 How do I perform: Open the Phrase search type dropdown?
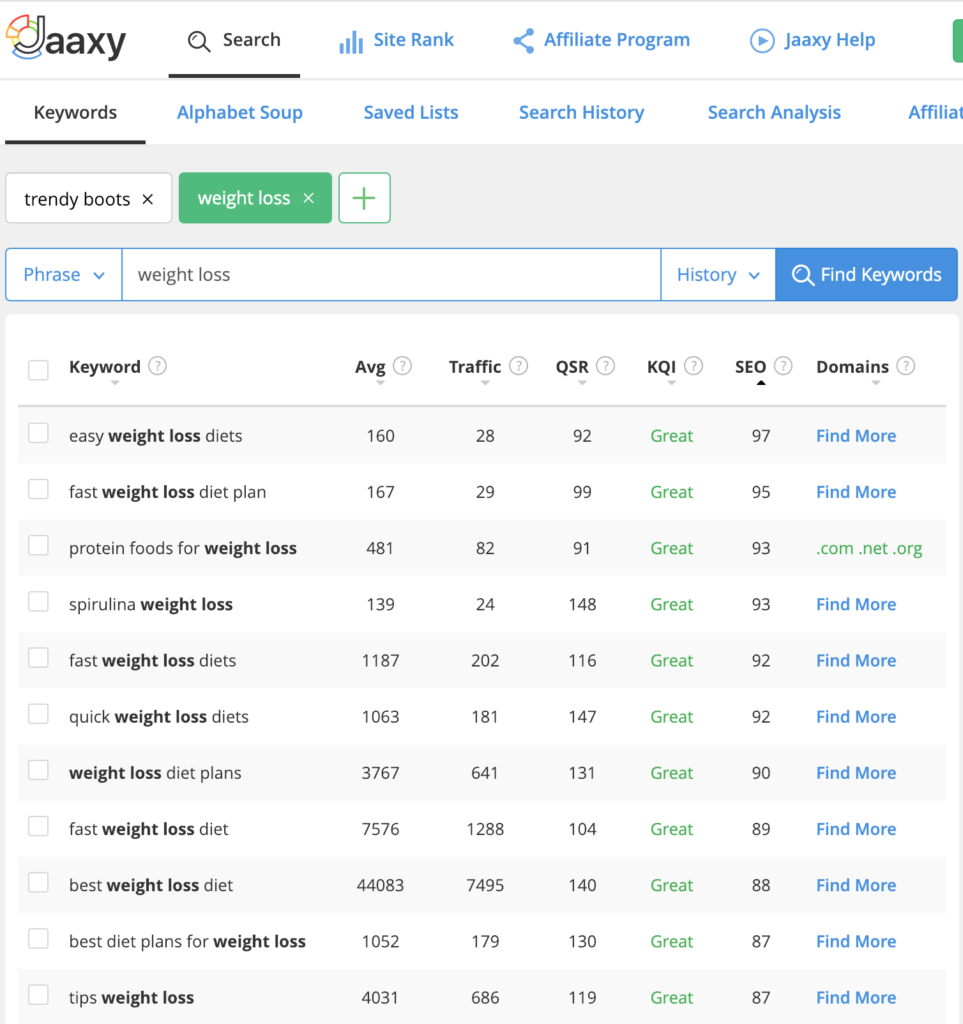(x=64, y=275)
